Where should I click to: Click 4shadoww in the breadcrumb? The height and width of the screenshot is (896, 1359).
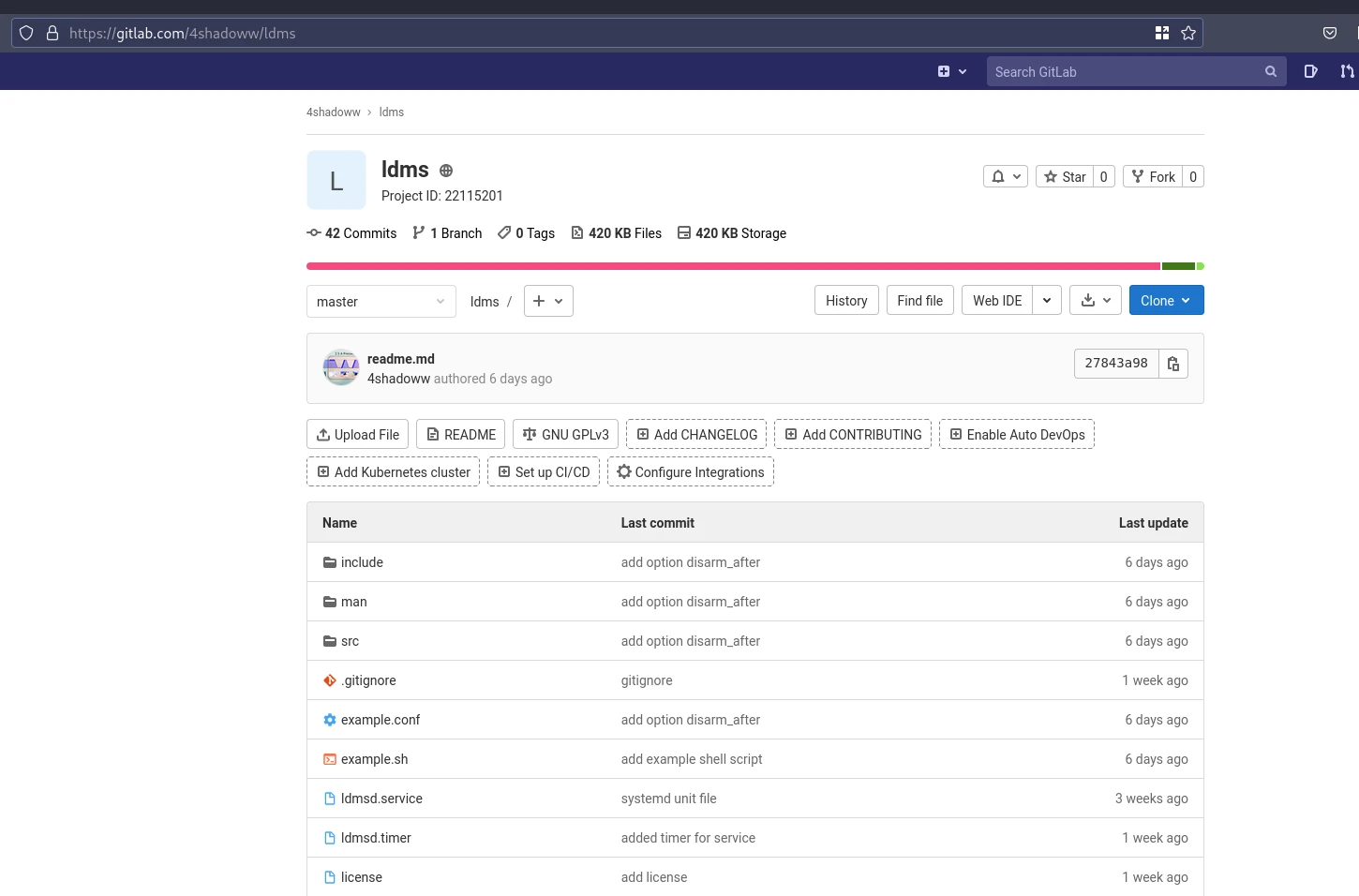coord(334,112)
